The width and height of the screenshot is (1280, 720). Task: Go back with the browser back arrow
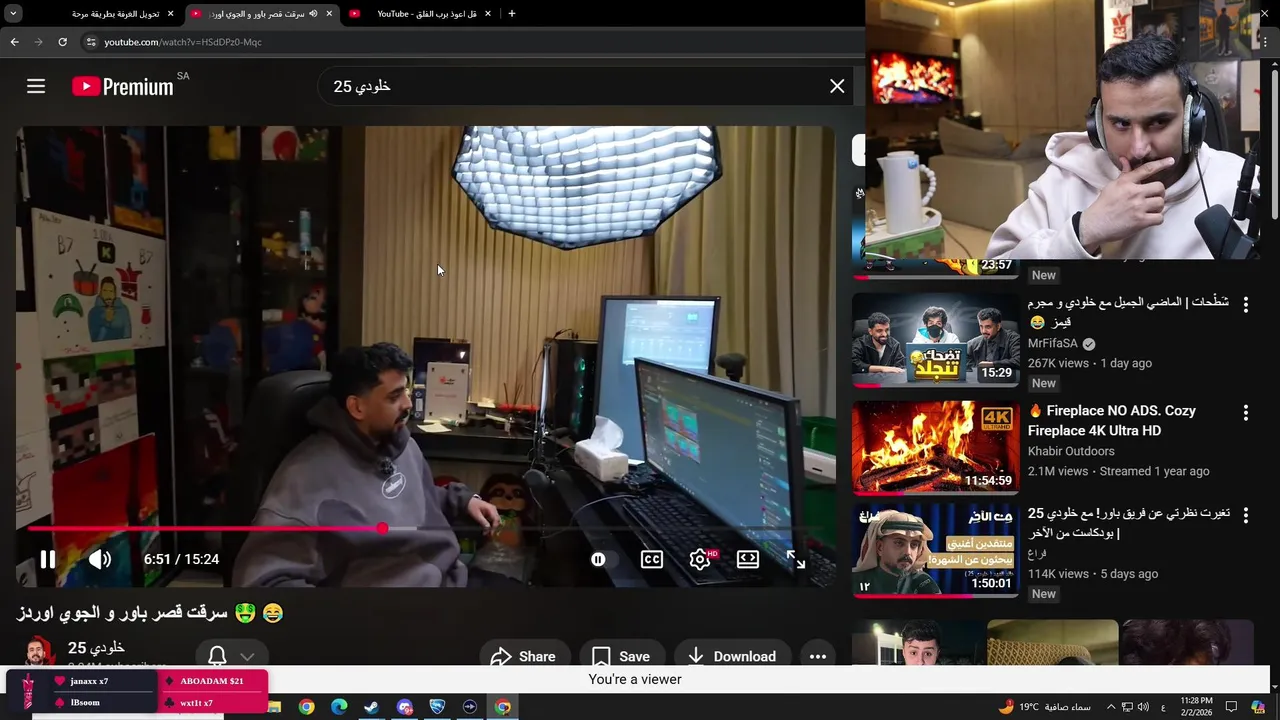click(14, 42)
